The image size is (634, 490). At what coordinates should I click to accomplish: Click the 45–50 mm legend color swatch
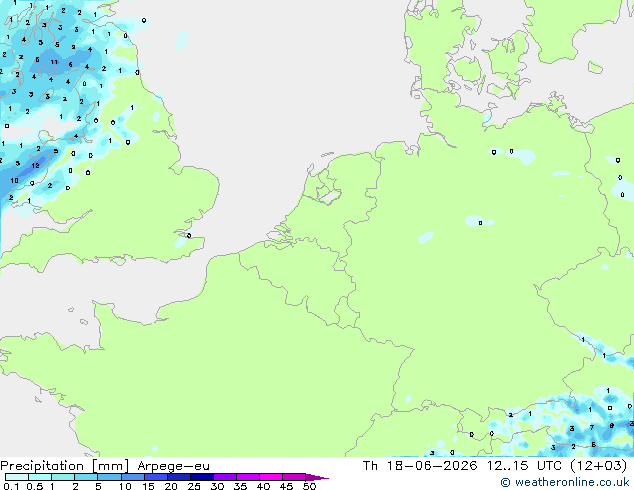(x=294, y=477)
